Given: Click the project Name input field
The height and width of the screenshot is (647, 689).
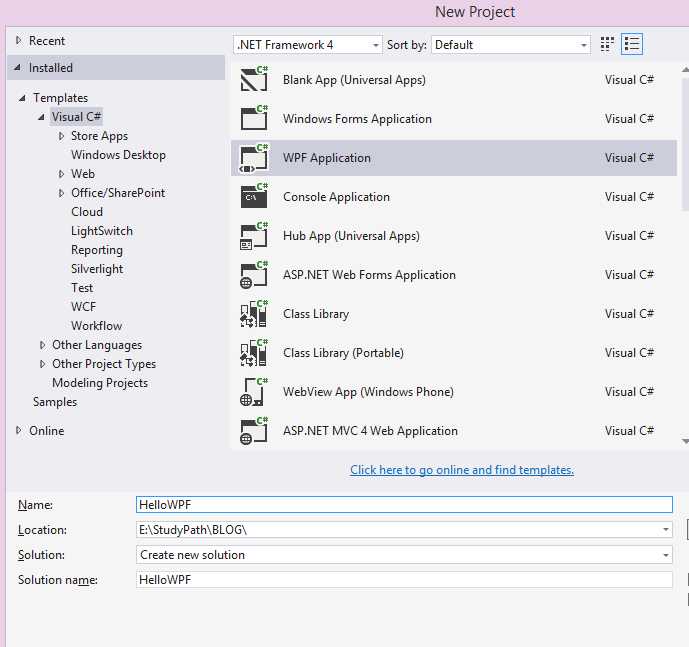Looking at the screenshot, I should [x=404, y=505].
